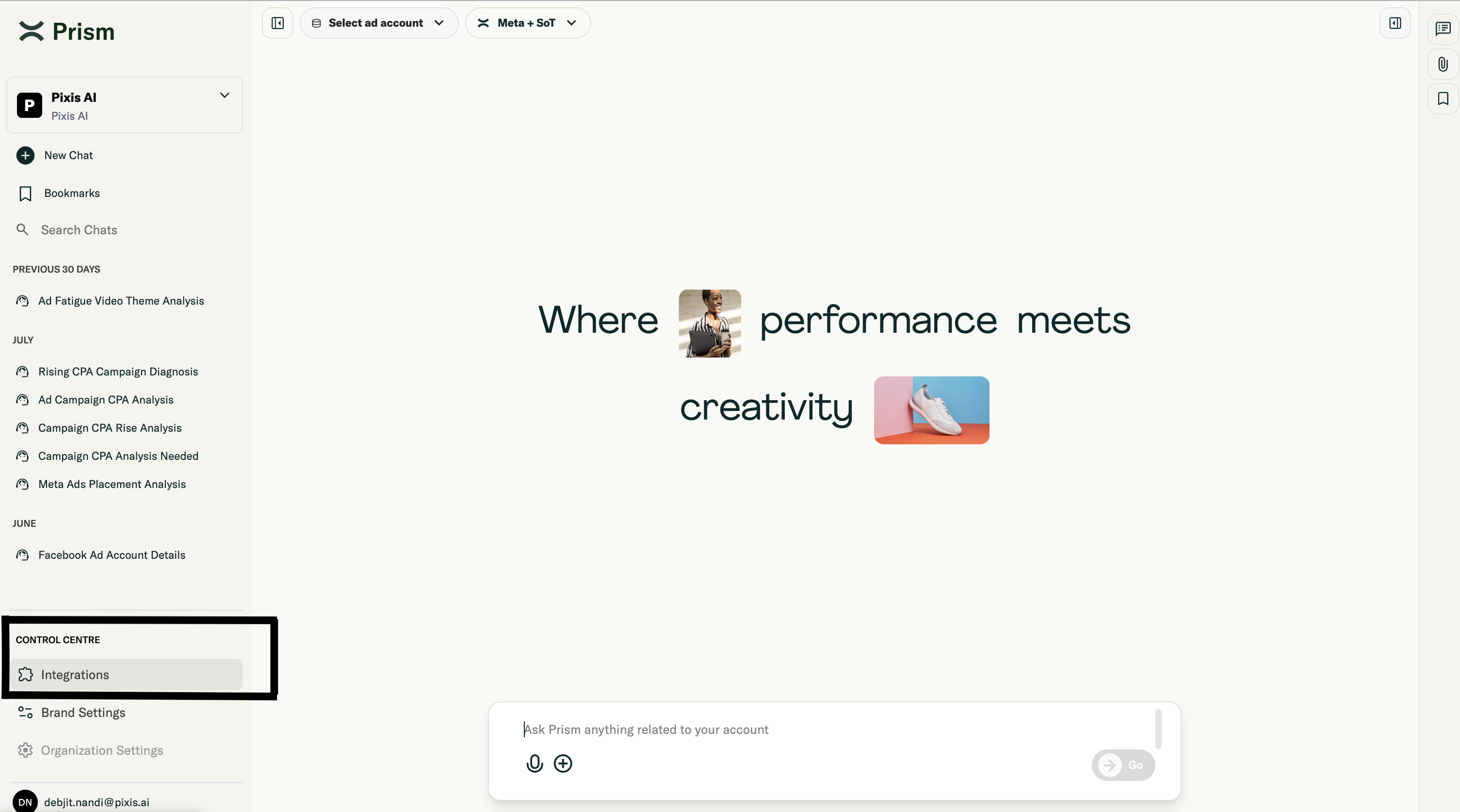
Task: Open Brand Settings
Action: (x=83, y=712)
